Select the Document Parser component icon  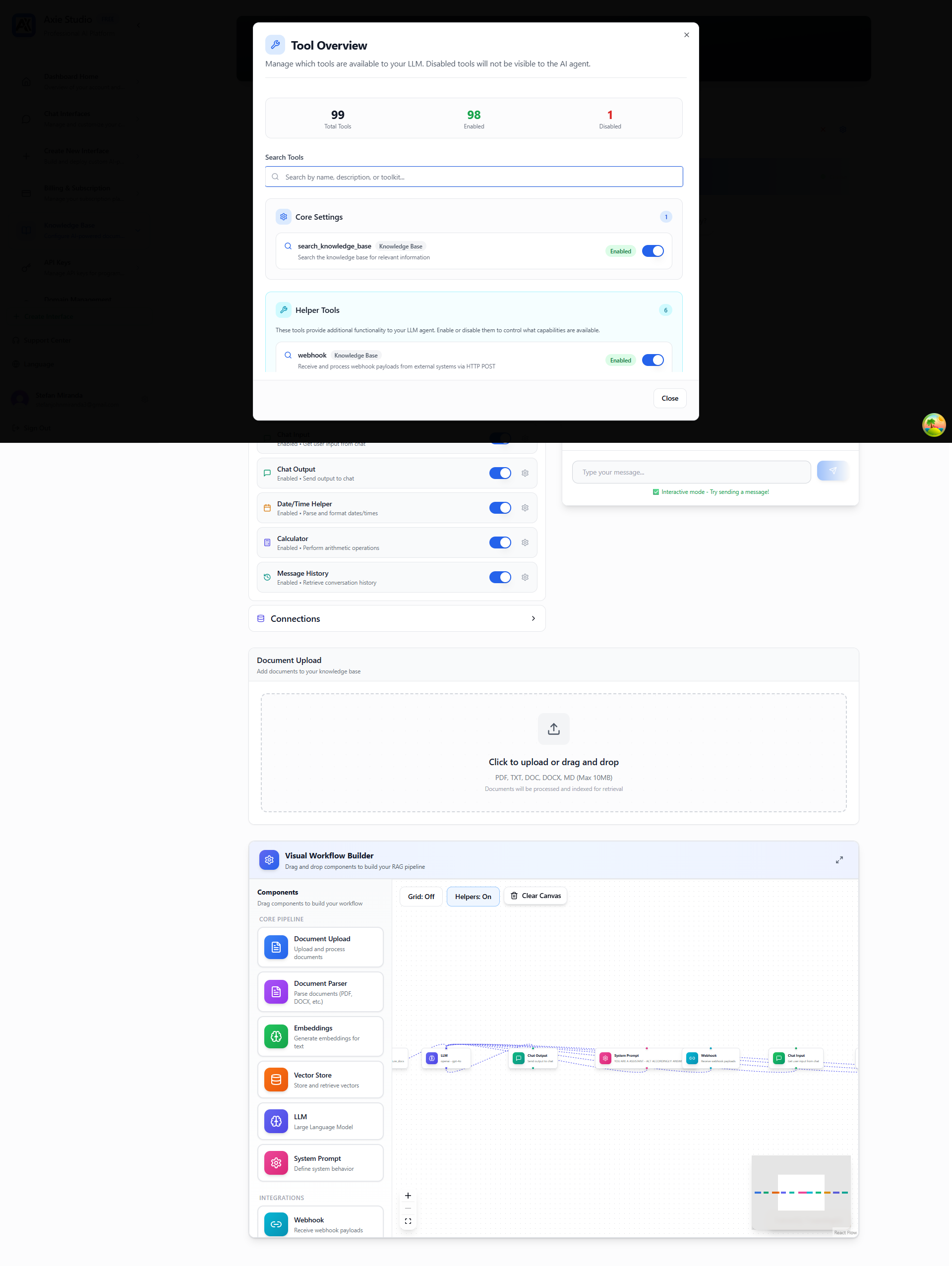[276, 992]
